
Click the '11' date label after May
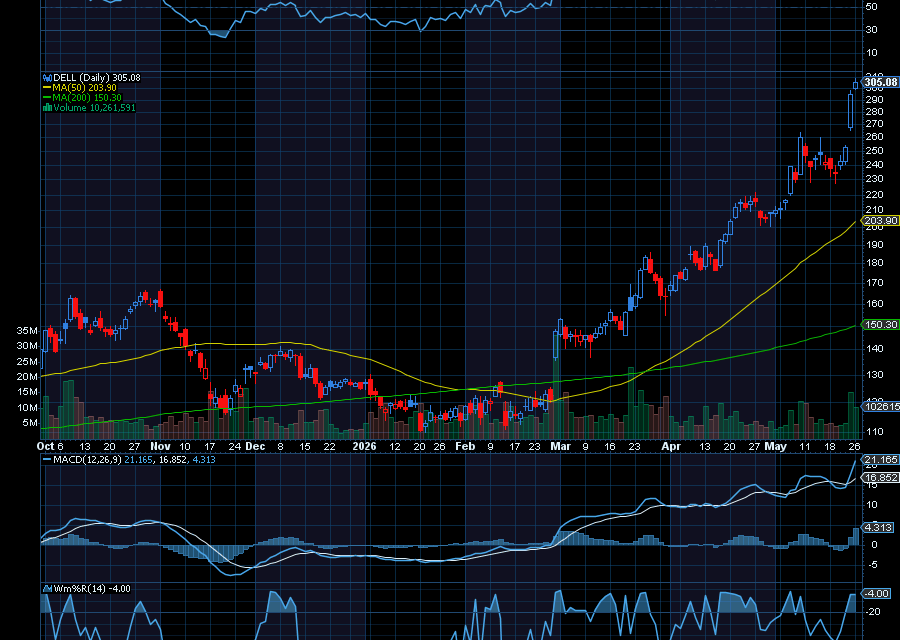coord(805,447)
